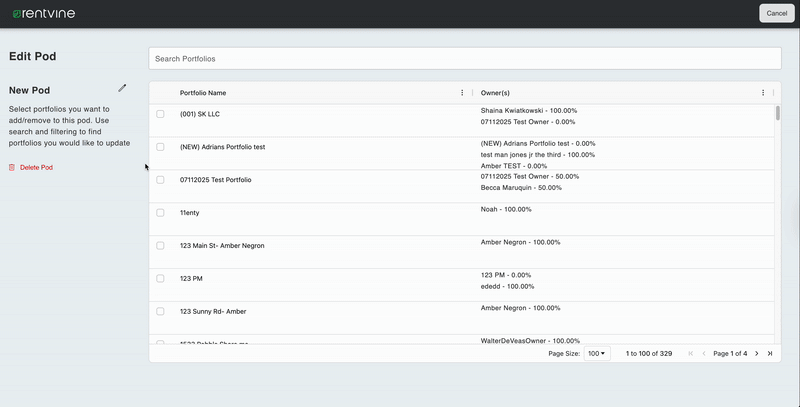Sort by Owner(s) column header

coord(495,93)
